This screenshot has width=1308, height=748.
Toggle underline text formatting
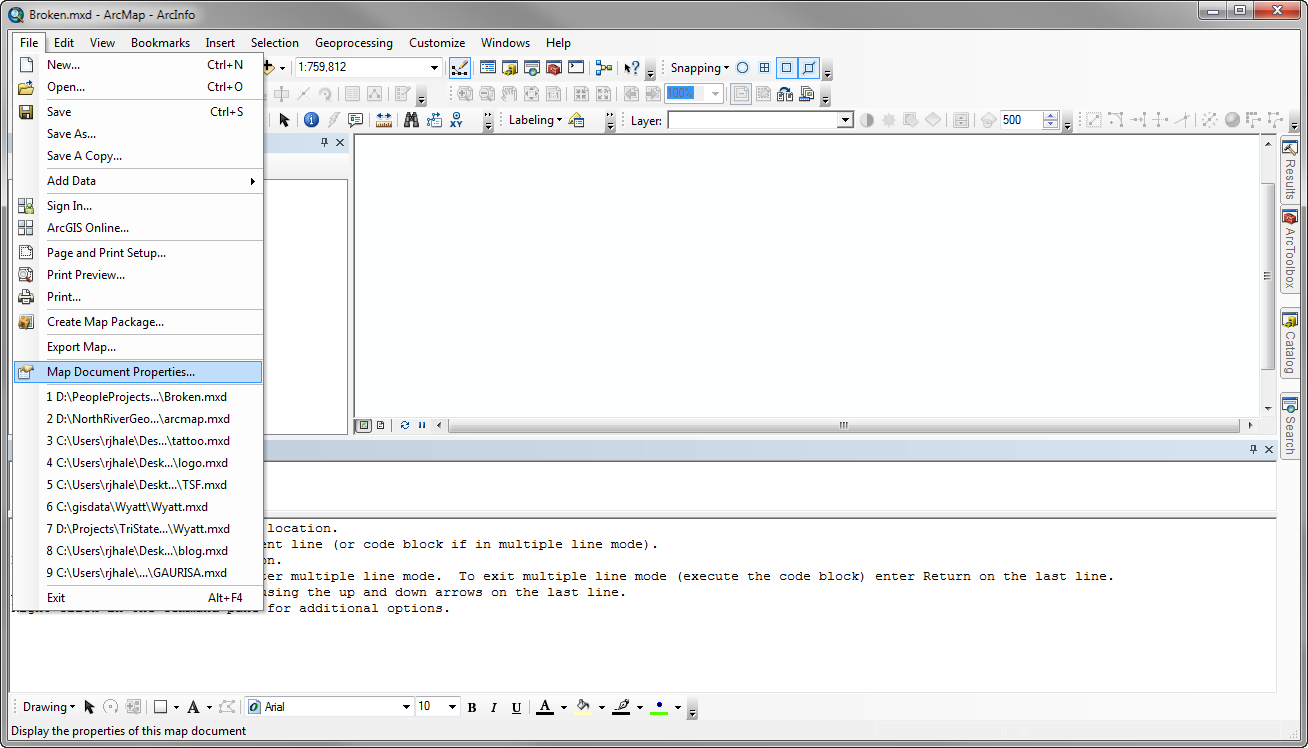pyautogui.click(x=516, y=707)
